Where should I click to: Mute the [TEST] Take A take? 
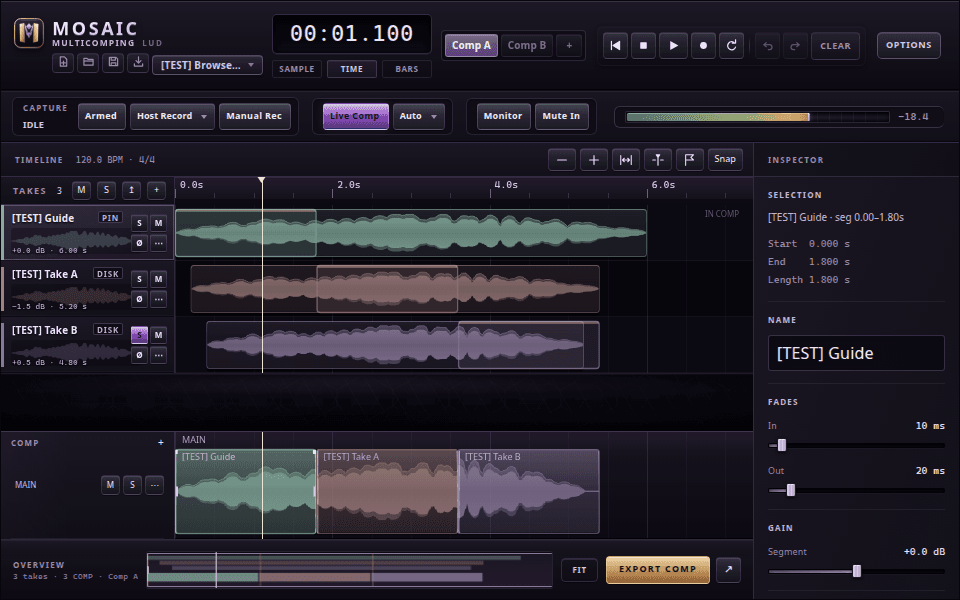tap(159, 279)
